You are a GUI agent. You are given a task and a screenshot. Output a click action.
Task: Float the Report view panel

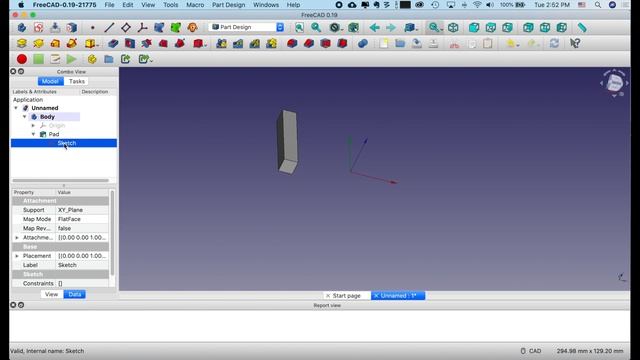click(21, 305)
